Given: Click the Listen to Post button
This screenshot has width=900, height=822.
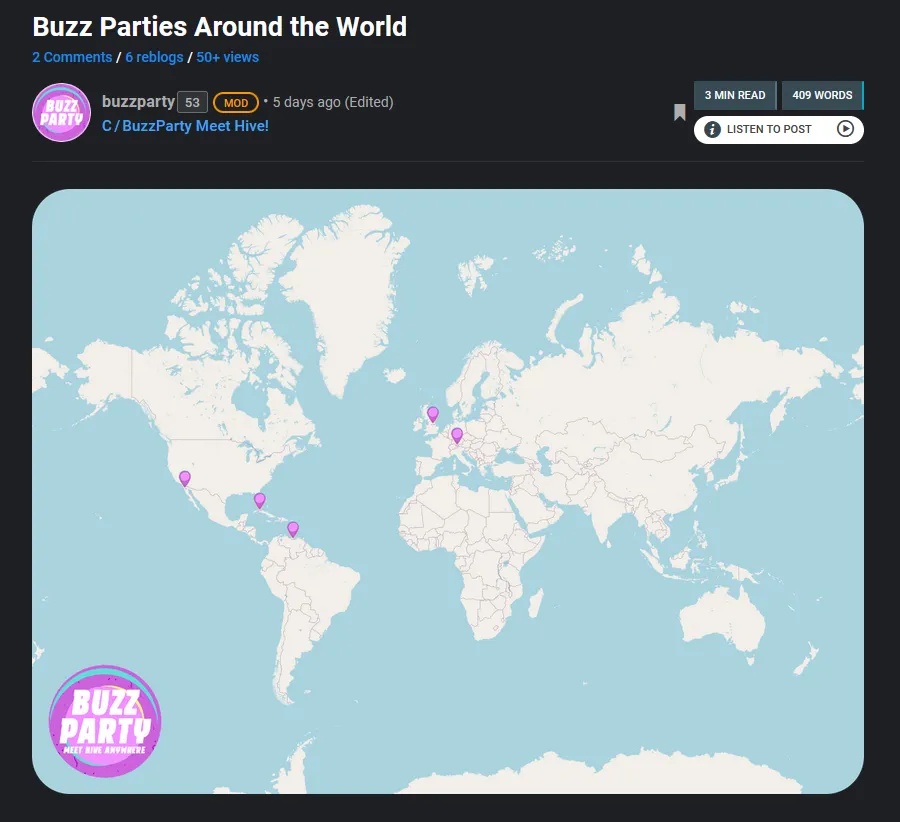Looking at the screenshot, I should click(778, 130).
